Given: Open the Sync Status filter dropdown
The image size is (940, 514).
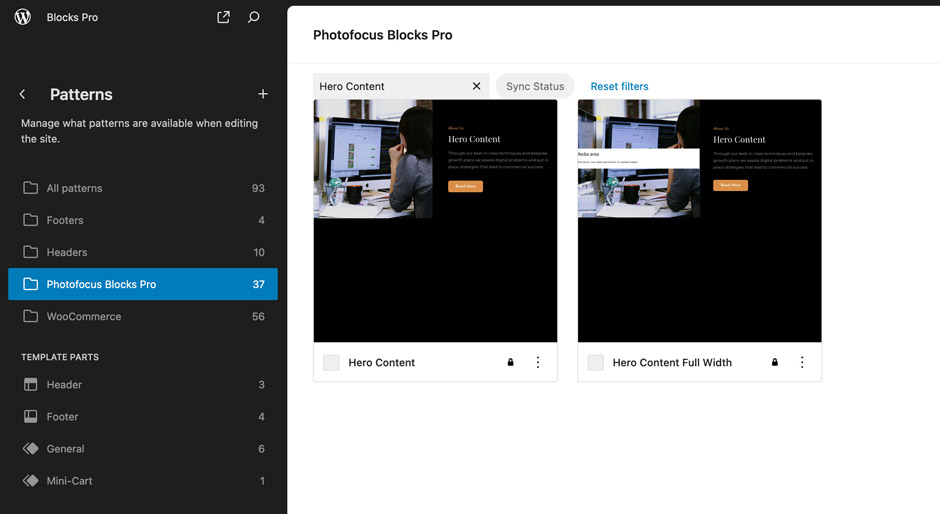Looking at the screenshot, I should (x=535, y=86).
